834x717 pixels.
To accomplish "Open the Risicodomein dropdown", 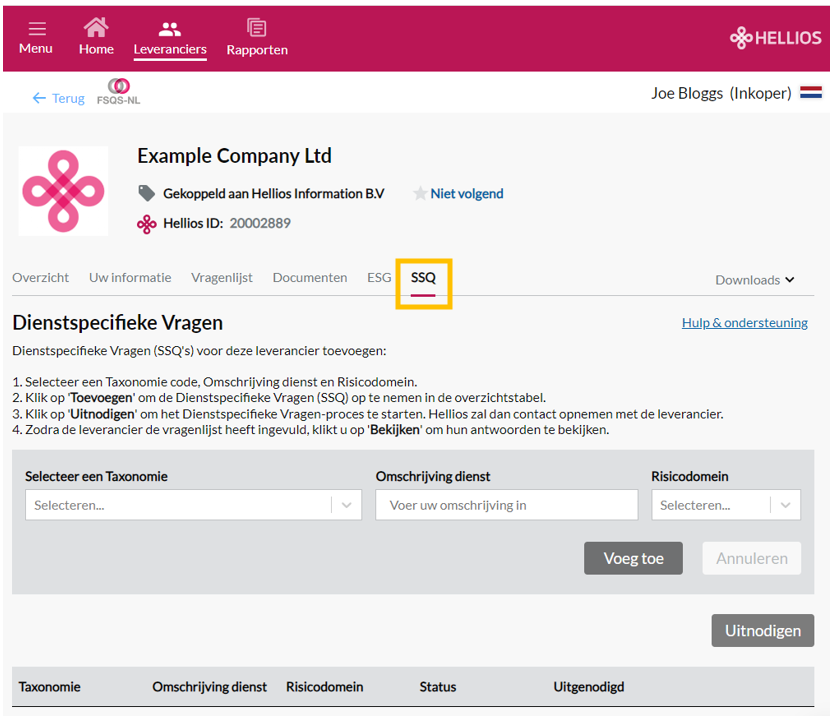I will pos(725,505).
